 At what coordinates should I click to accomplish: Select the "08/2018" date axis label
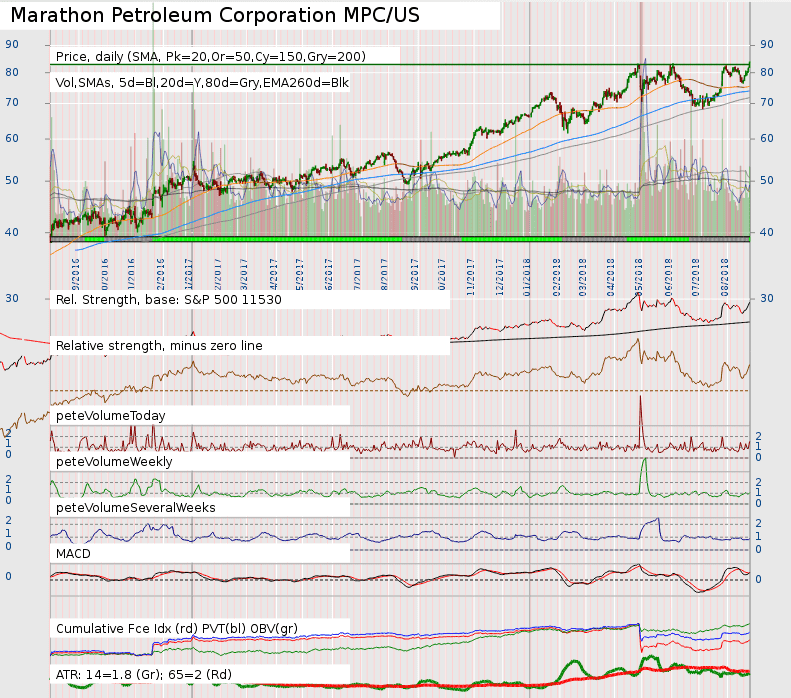[725, 277]
